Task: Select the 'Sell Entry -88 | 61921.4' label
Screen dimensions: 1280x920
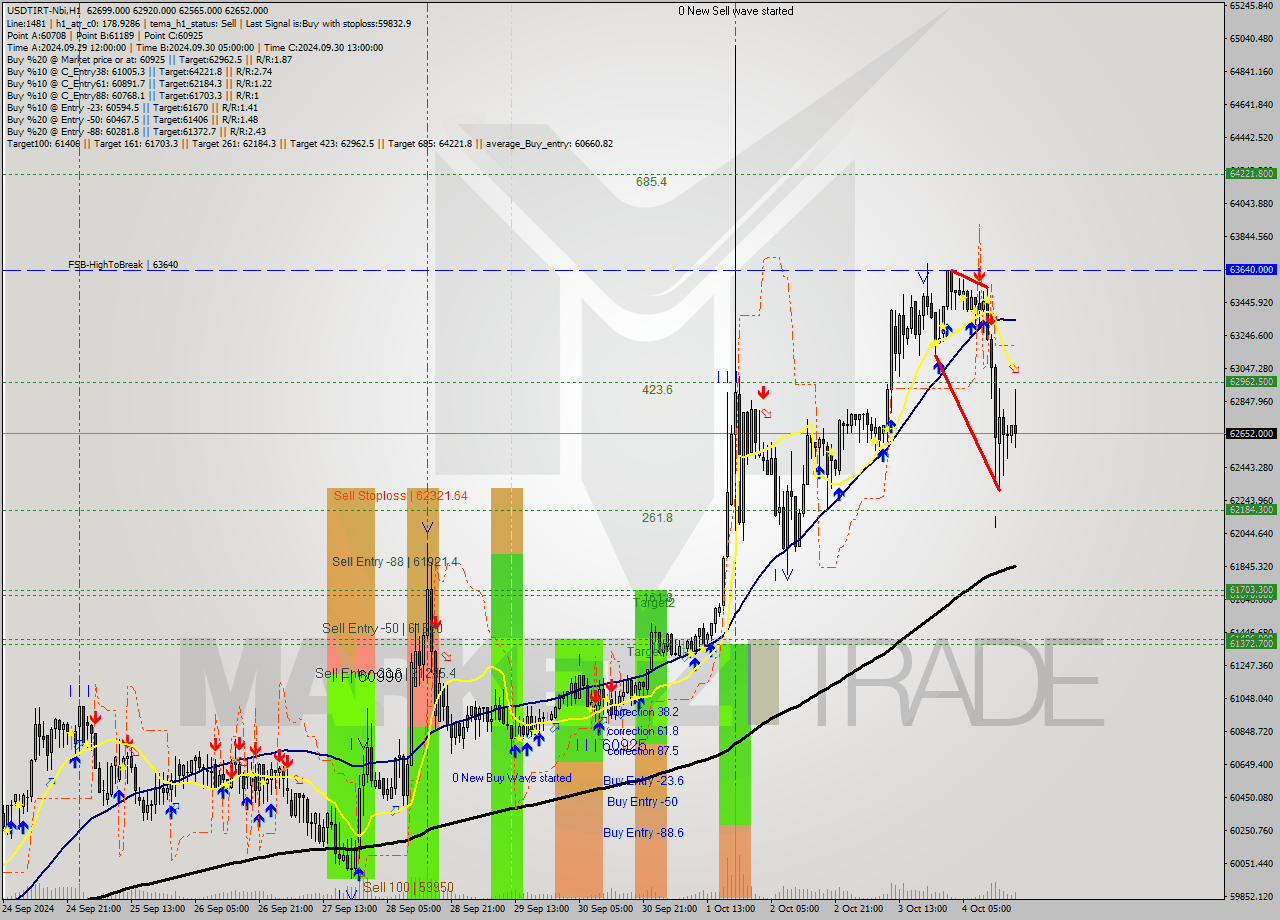Action: [395, 562]
